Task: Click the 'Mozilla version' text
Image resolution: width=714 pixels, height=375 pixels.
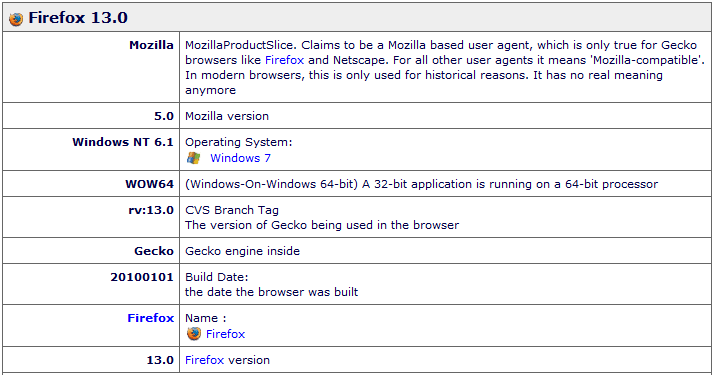Action: [227, 116]
